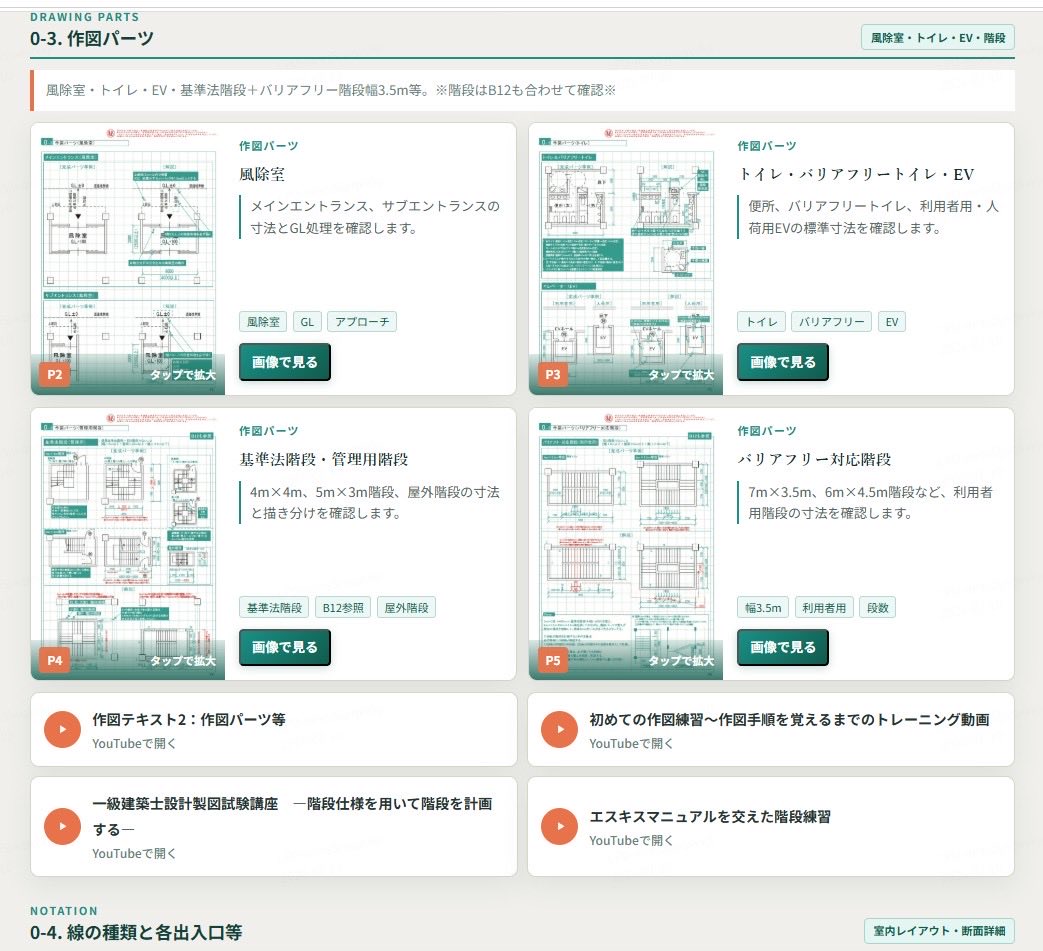Image resolution: width=1043 pixels, height=951 pixels.
Task: Open the トイレ・EV drawing thumbnail P3
Action: coord(626,259)
